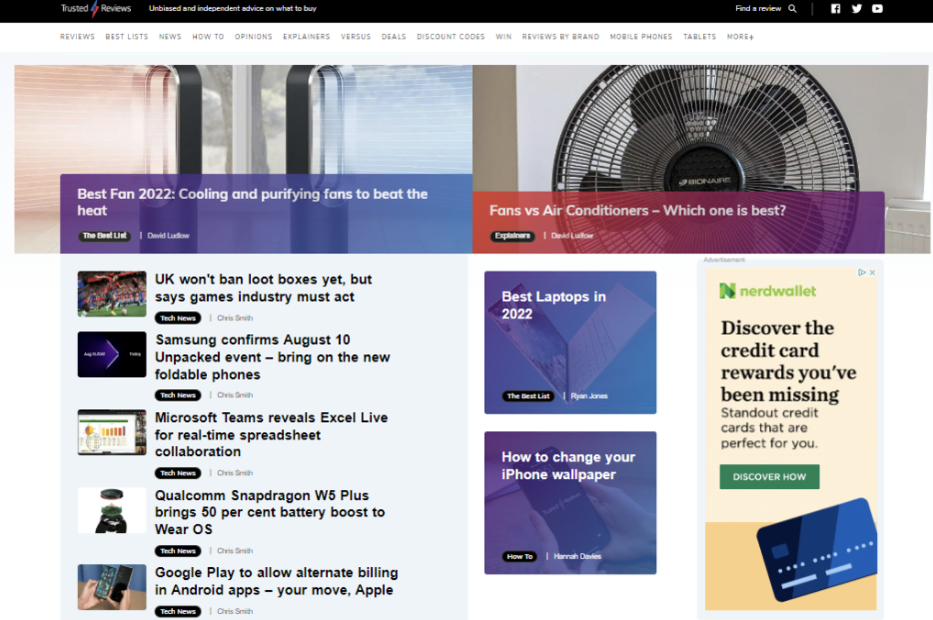Close the NerdWallet advertisement

click(x=872, y=271)
